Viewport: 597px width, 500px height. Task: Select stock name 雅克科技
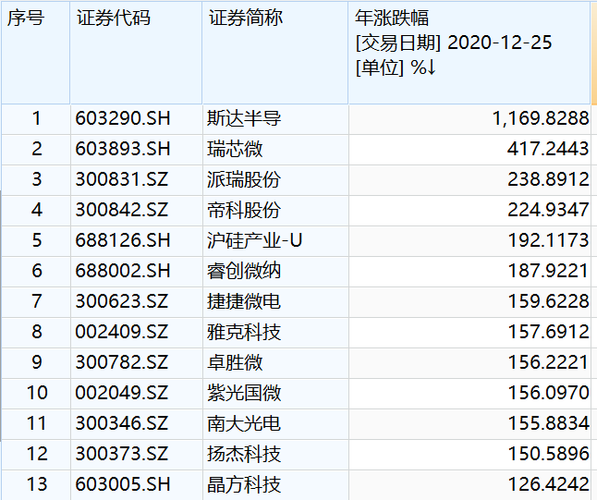point(244,332)
